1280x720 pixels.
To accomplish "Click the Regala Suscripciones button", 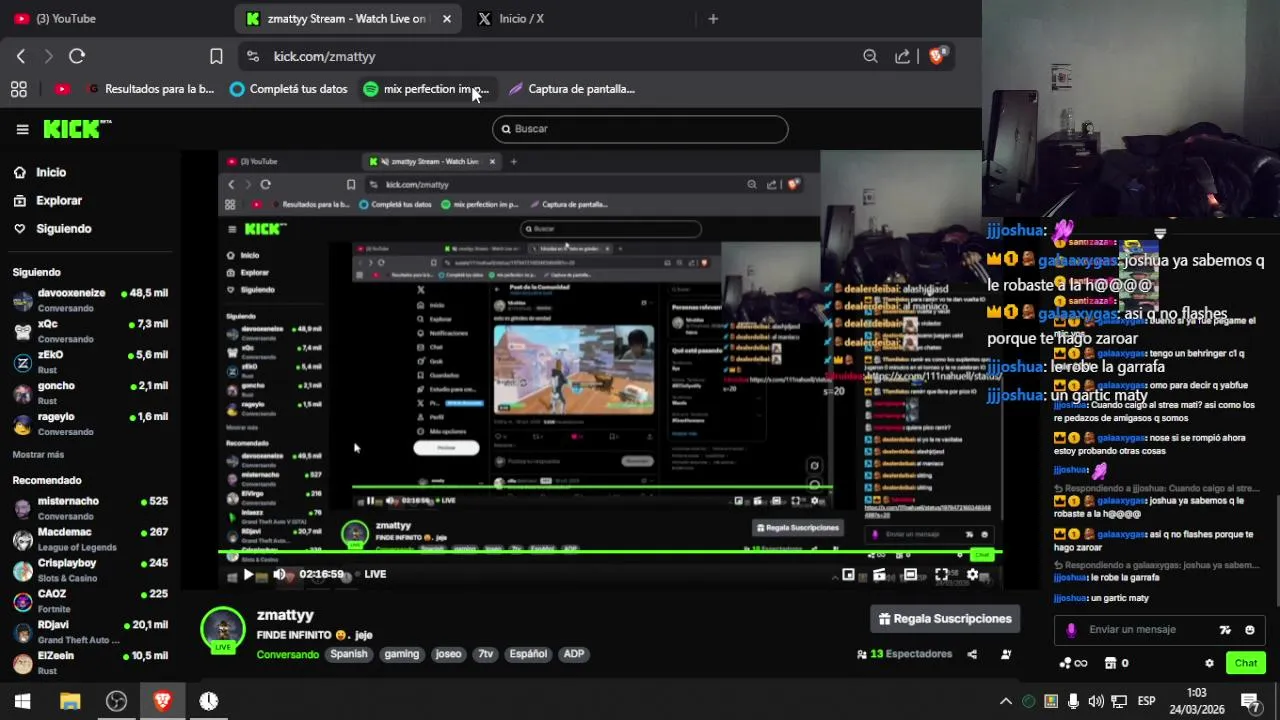I will click(x=945, y=619).
